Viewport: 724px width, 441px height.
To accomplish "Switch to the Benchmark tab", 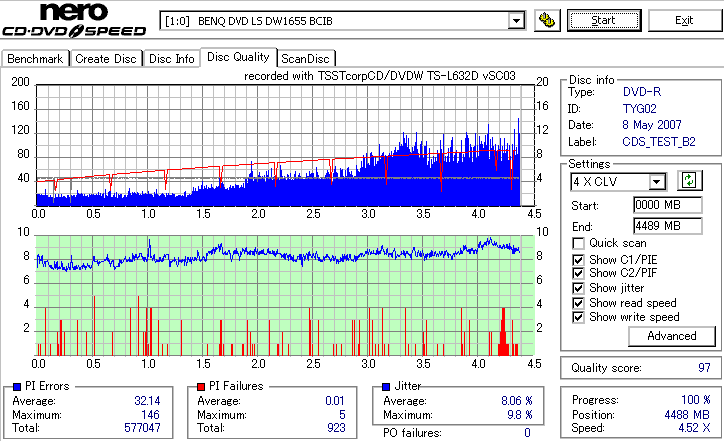I will 35,59.
